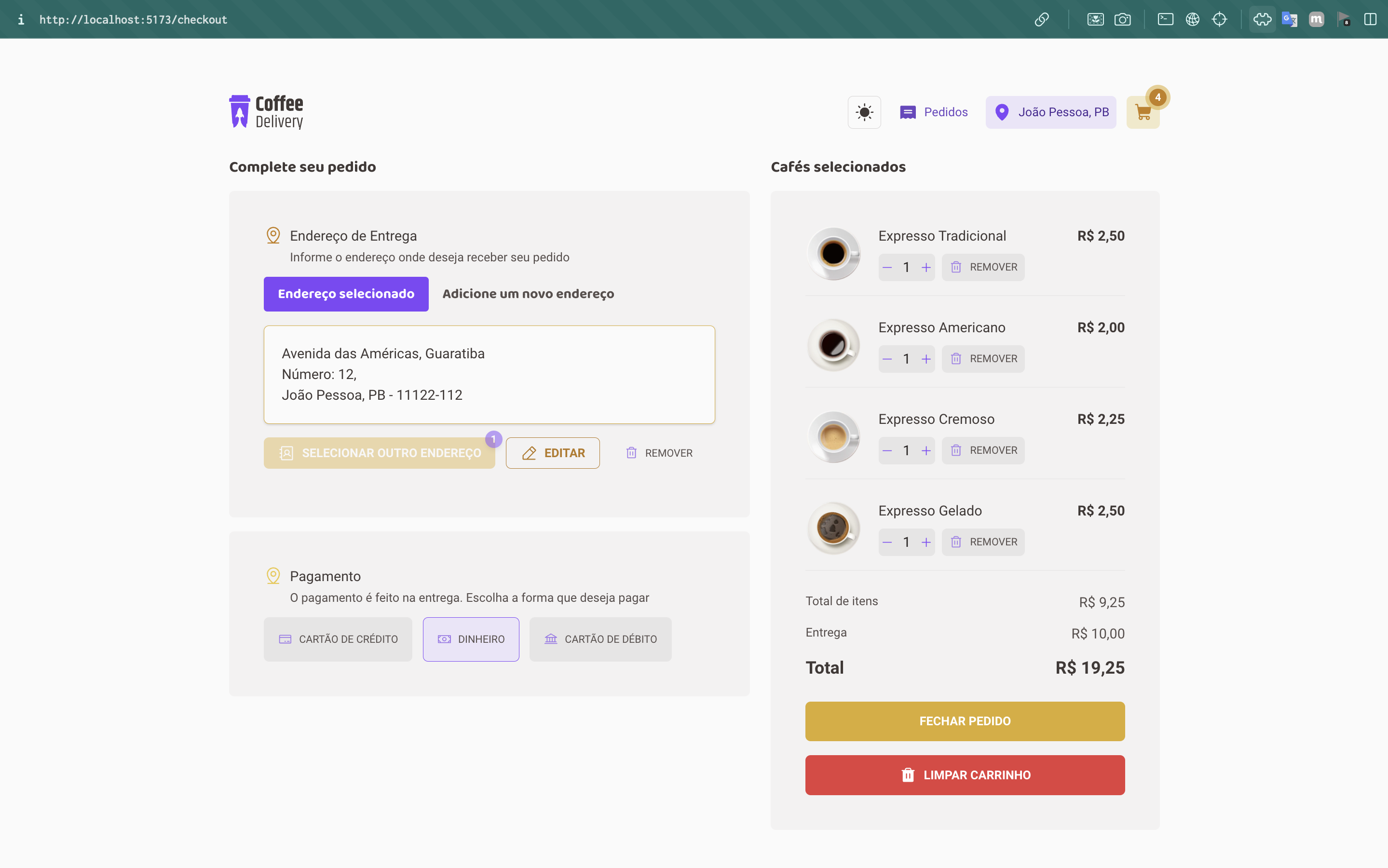Remove Expresso Cremoso from the cart
This screenshot has height=868, width=1388.
coord(983,451)
